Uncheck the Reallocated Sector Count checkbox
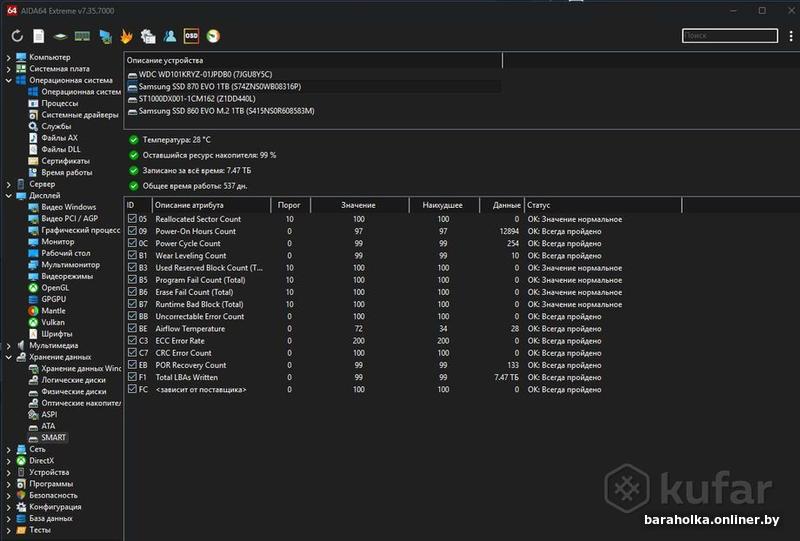Screen dimensions: 800x541 (x=132, y=219)
